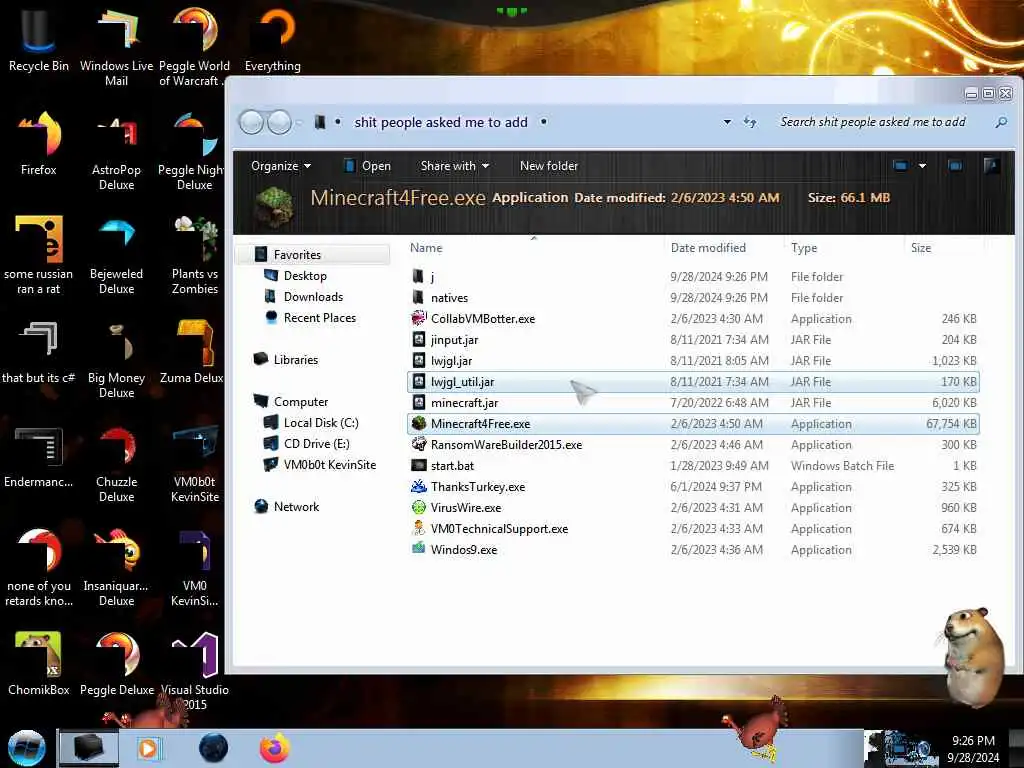Select start.bat file
This screenshot has height=768, width=1024.
coord(693,466)
